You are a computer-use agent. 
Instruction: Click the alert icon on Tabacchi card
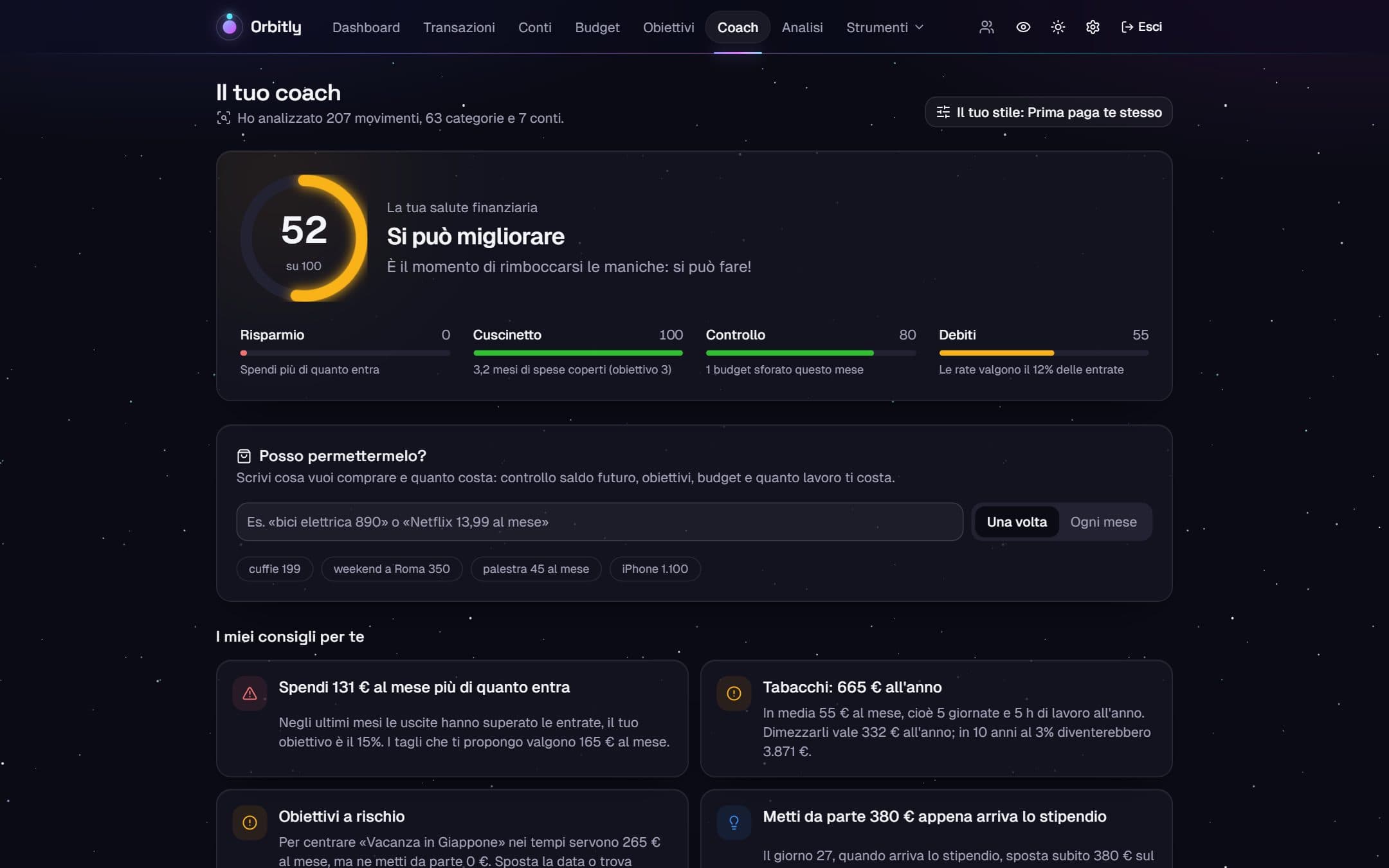tap(734, 693)
